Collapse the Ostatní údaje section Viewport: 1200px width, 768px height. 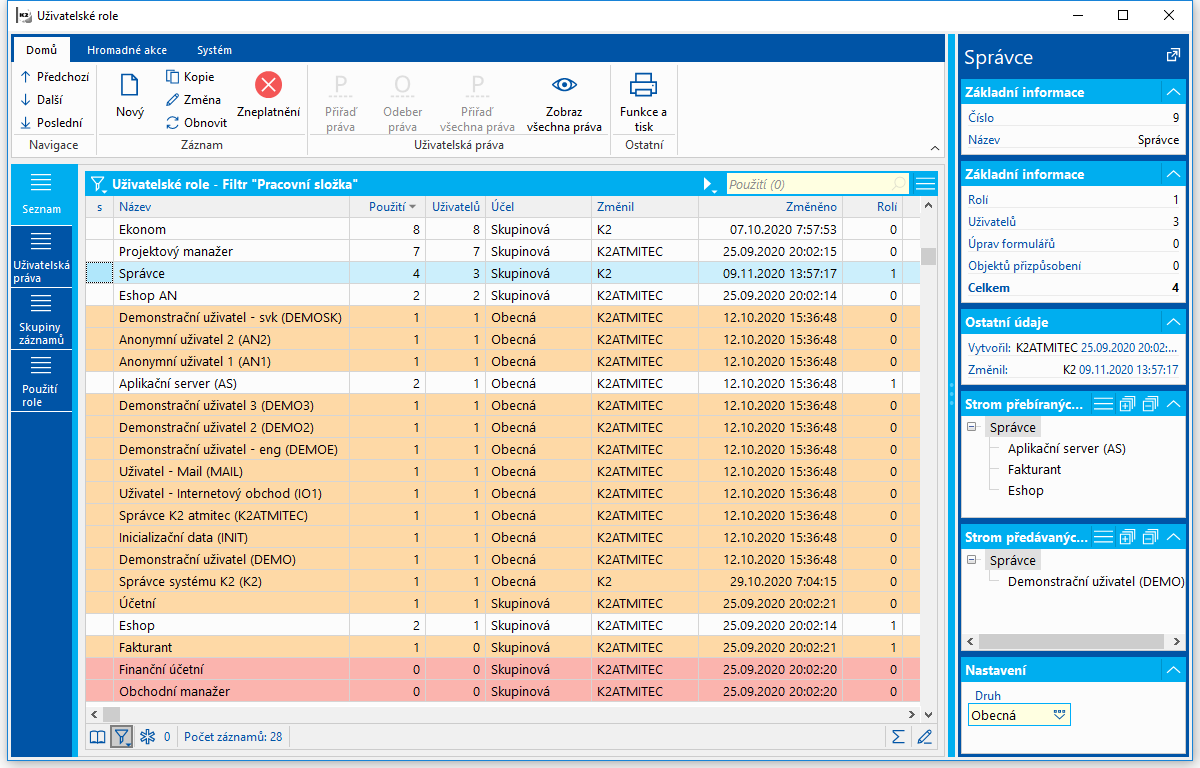click(x=1173, y=322)
